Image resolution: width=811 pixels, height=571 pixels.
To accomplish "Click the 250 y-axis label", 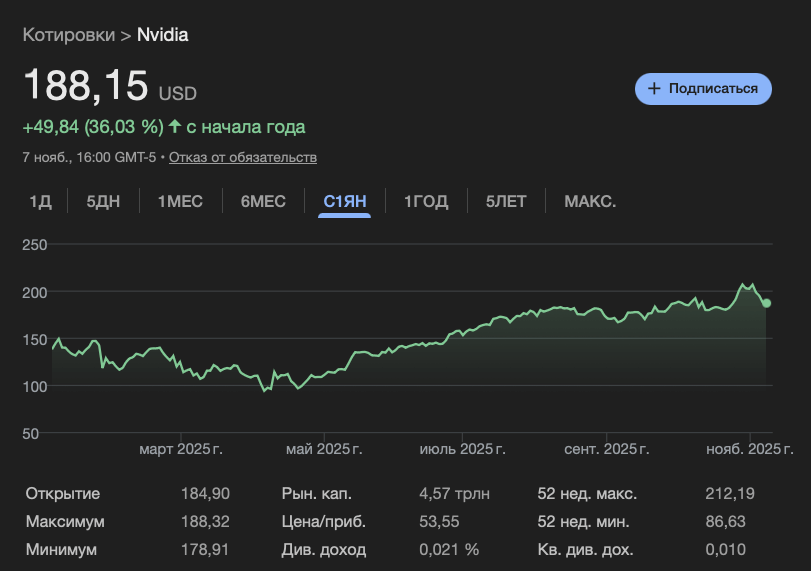I will point(35,245).
